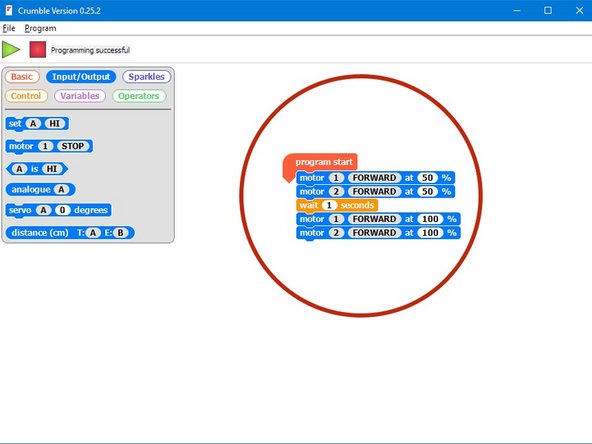Select the Input/Output block category
The height and width of the screenshot is (444, 592).
tap(81, 77)
